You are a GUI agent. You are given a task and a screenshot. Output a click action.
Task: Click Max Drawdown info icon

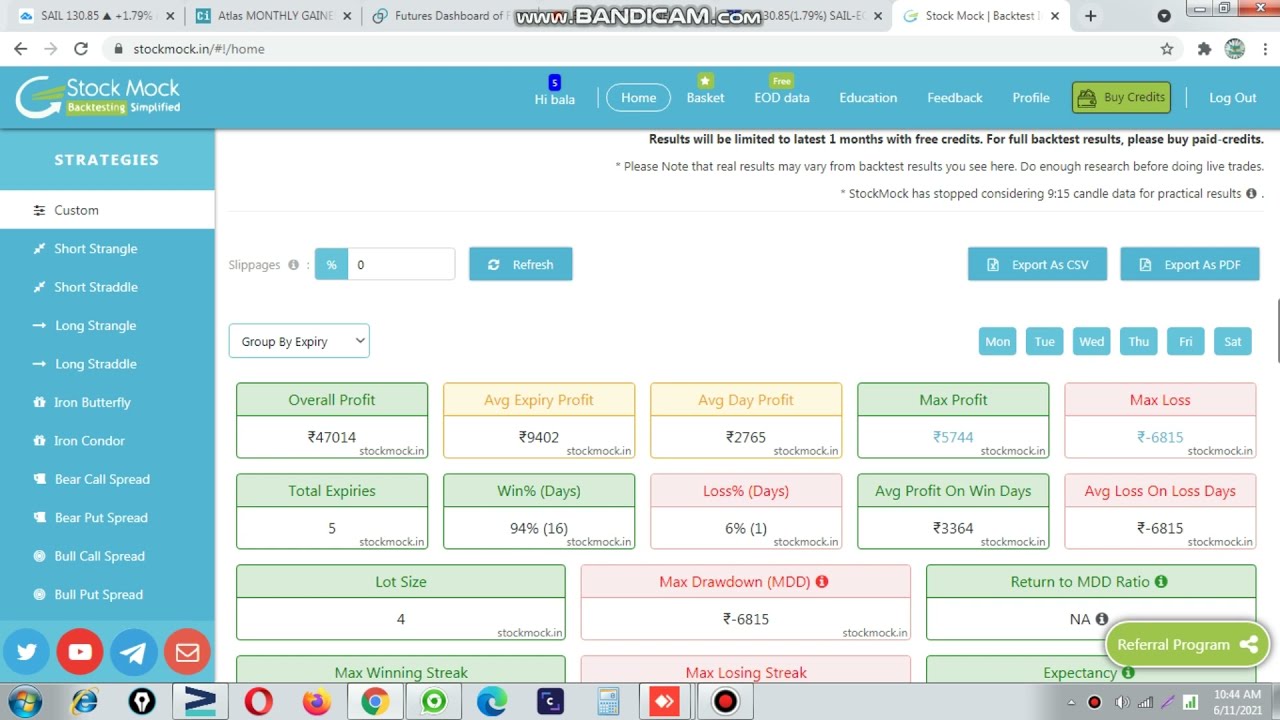click(x=822, y=581)
